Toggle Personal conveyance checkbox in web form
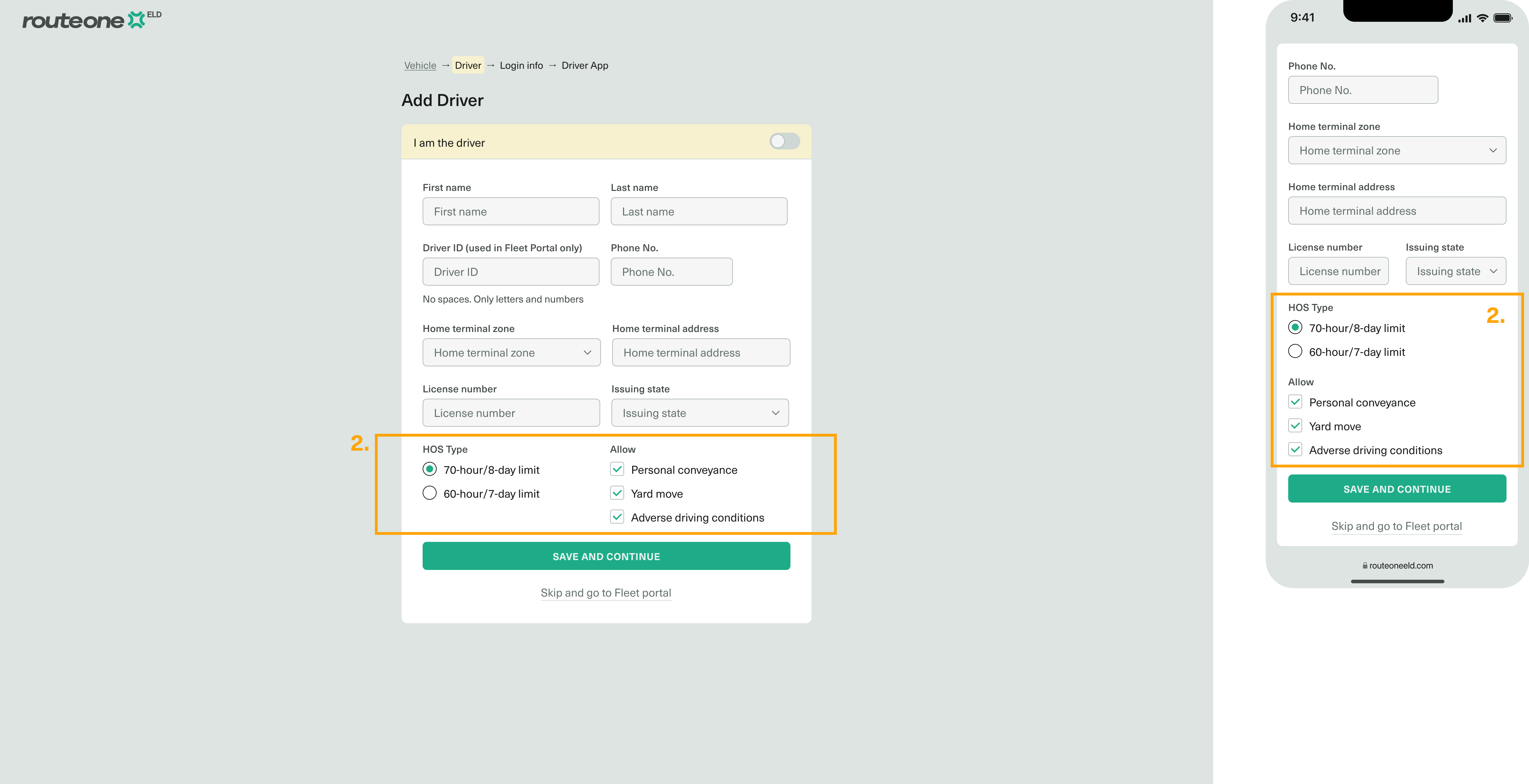The width and height of the screenshot is (1529, 784). tap(617, 470)
